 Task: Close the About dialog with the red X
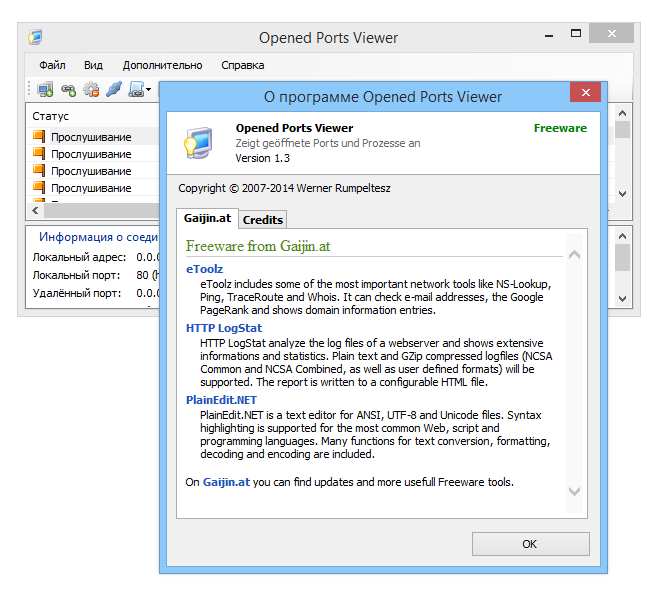coord(585,92)
